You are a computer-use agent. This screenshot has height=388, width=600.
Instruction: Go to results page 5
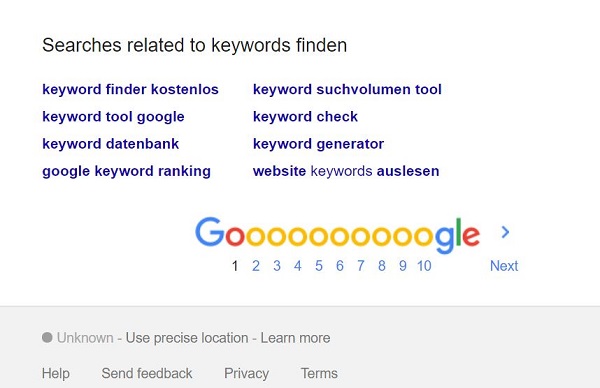pyautogui.click(x=318, y=266)
